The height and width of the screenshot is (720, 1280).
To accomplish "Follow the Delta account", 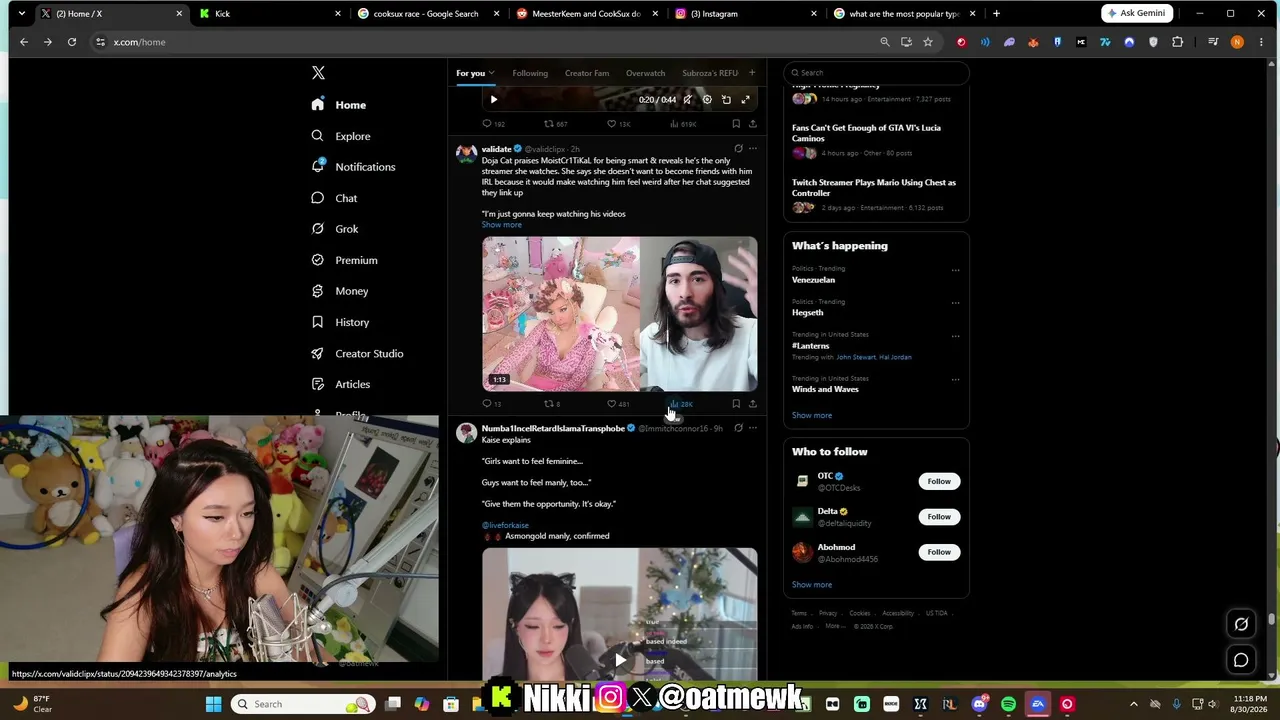I will [x=939, y=517].
